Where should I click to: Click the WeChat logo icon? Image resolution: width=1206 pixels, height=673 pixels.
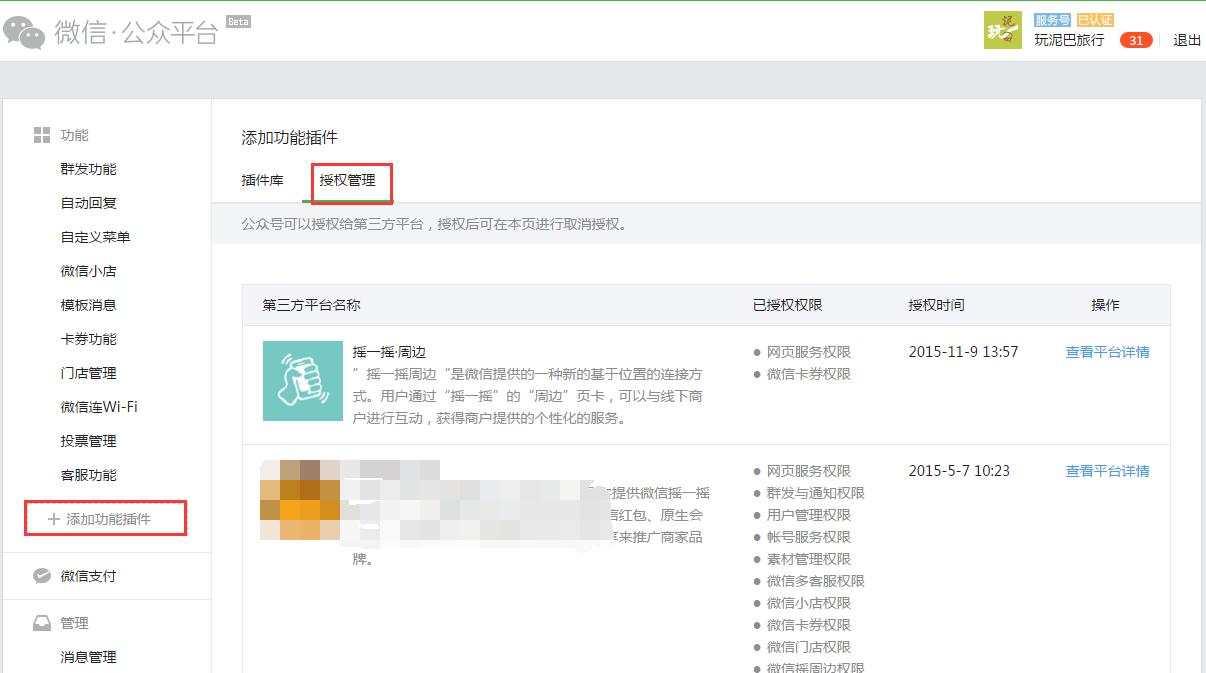point(25,32)
